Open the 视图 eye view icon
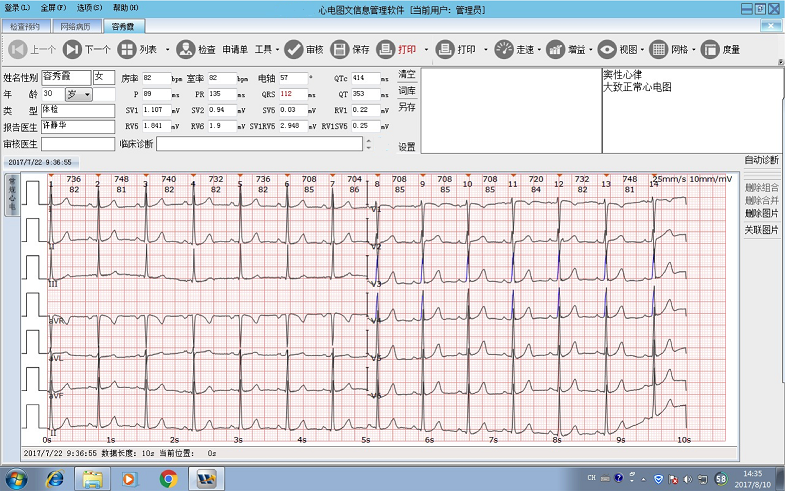 607,49
